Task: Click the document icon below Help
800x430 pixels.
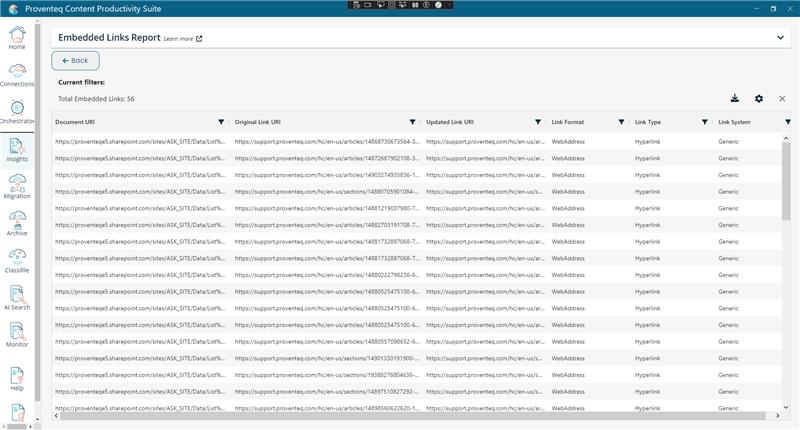Action: click(17, 412)
